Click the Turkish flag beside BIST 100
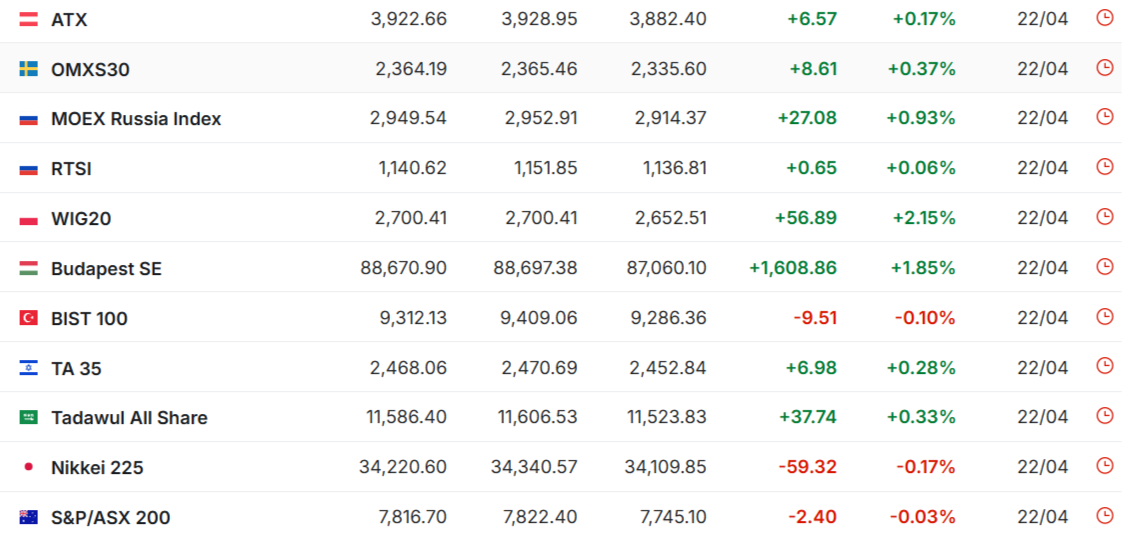The height and width of the screenshot is (537, 1125). click(x=28, y=318)
